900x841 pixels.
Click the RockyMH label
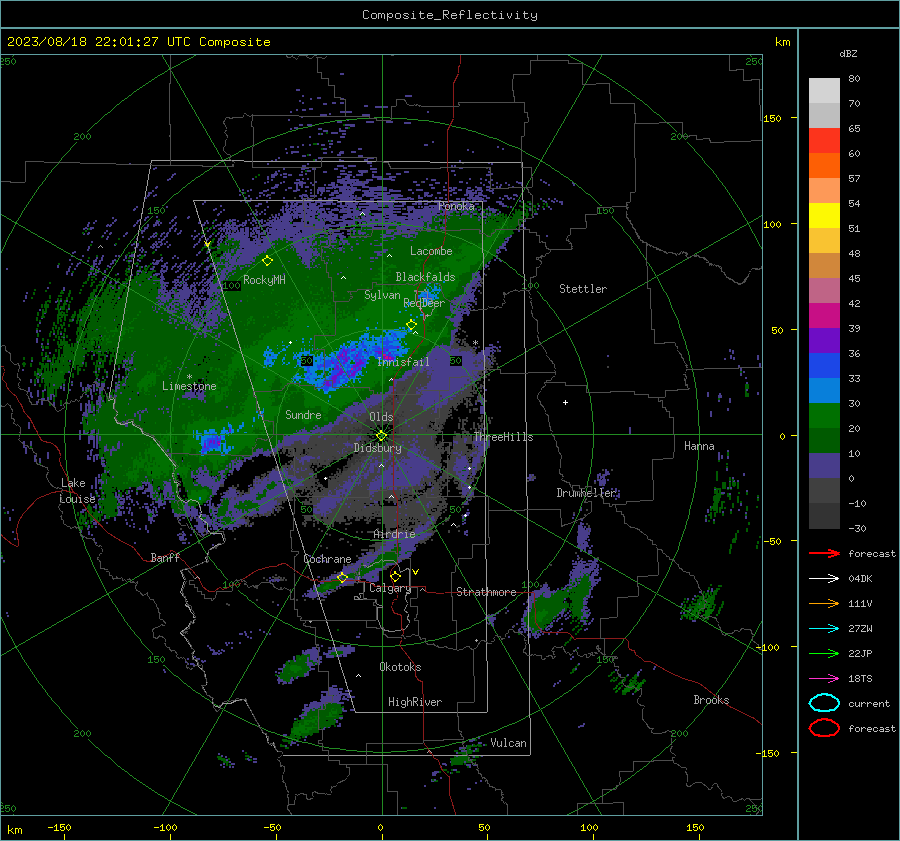(264, 280)
